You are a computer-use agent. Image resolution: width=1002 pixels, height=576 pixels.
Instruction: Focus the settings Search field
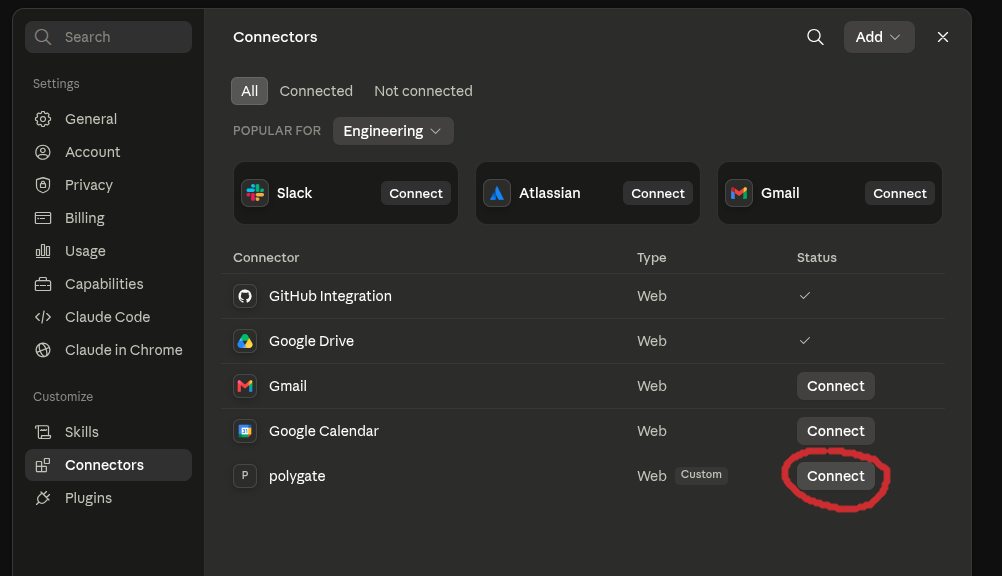pyautogui.click(x=108, y=37)
